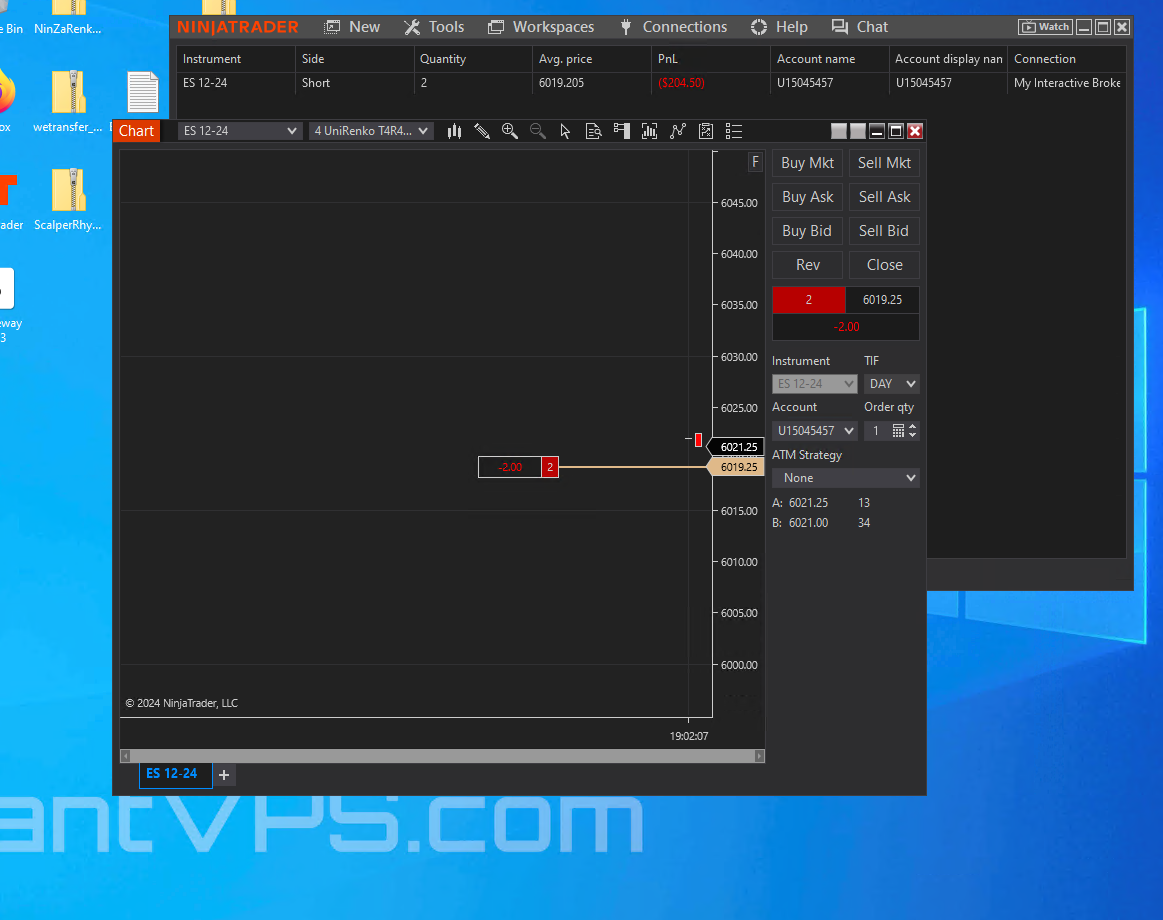The height and width of the screenshot is (920, 1163).
Task: Click the F button at chart top
Action: 754,162
